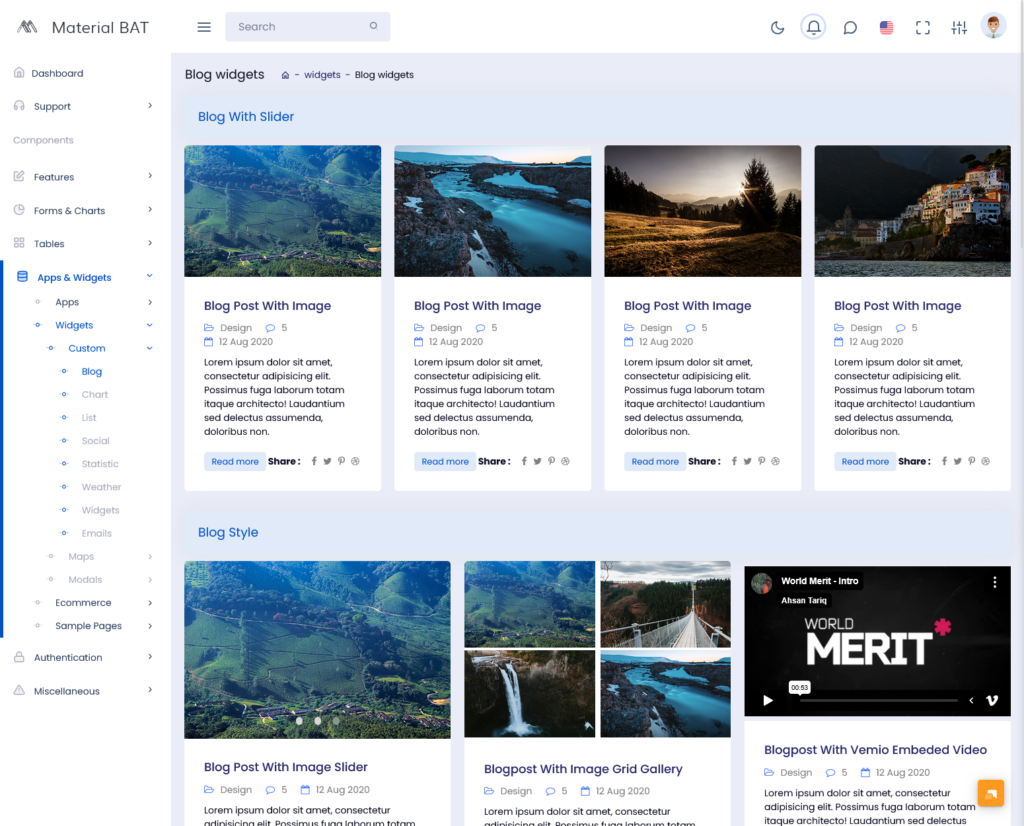This screenshot has height=826, width=1024.
Task: Expand Features menu chevron
Action: (150, 176)
